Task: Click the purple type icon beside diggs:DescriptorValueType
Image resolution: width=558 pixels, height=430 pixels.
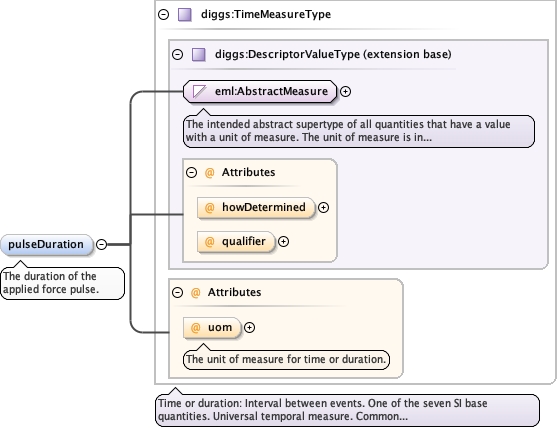Action: tap(199, 54)
